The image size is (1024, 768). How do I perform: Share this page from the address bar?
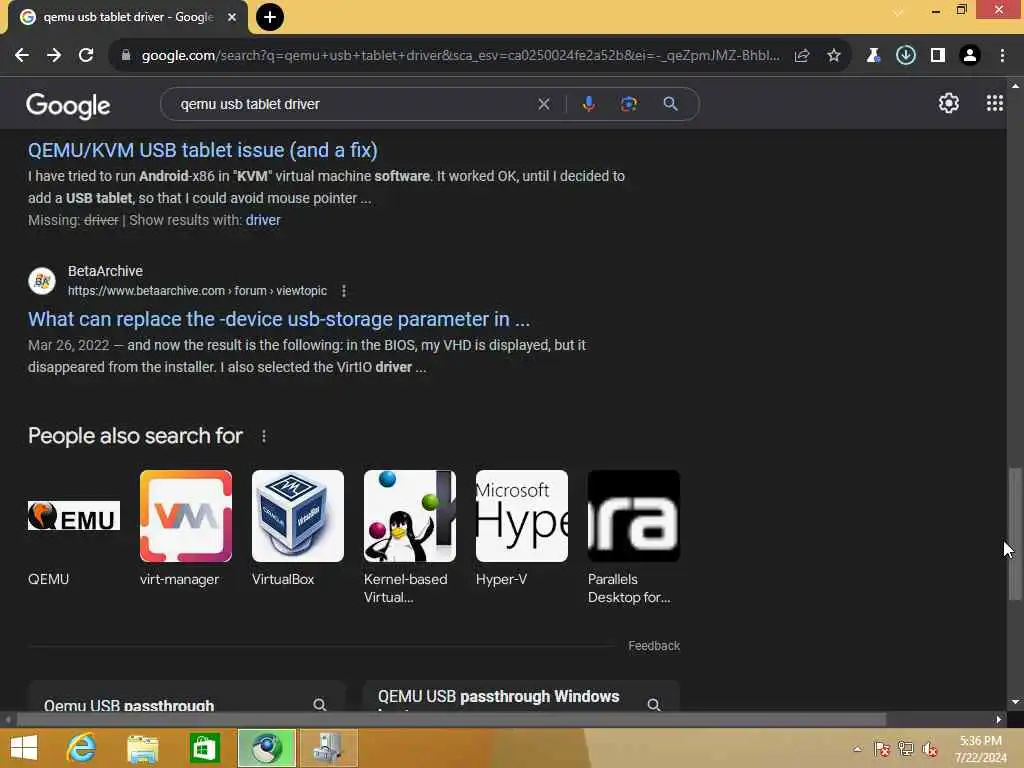[x=802, y=56]
